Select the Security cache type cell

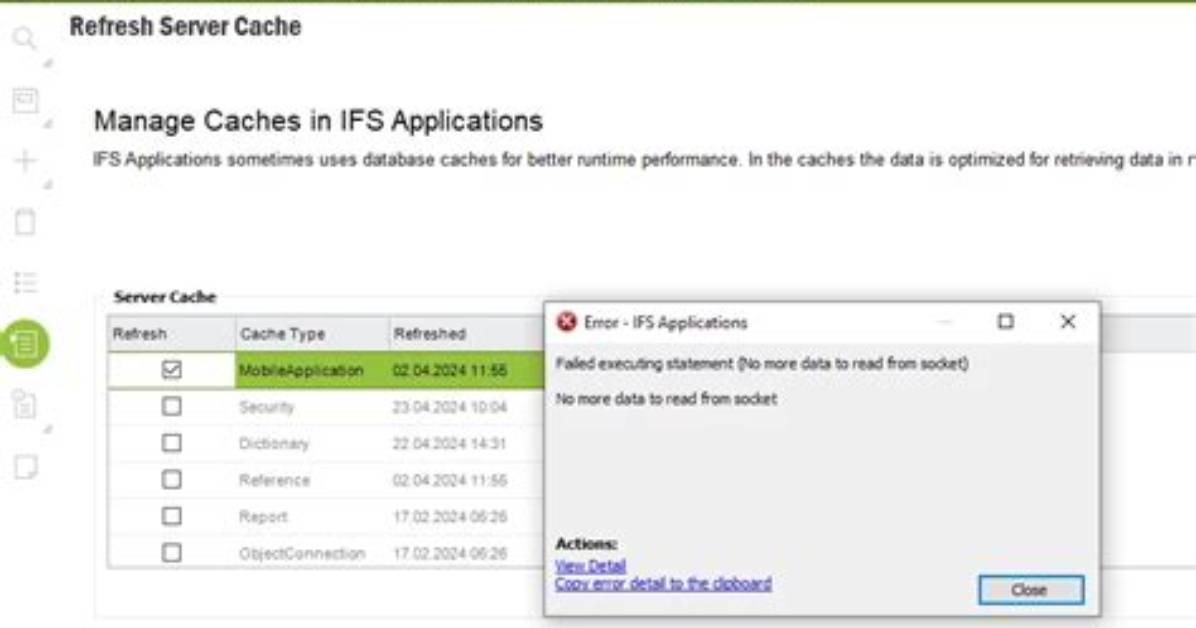tap(312, 407)
